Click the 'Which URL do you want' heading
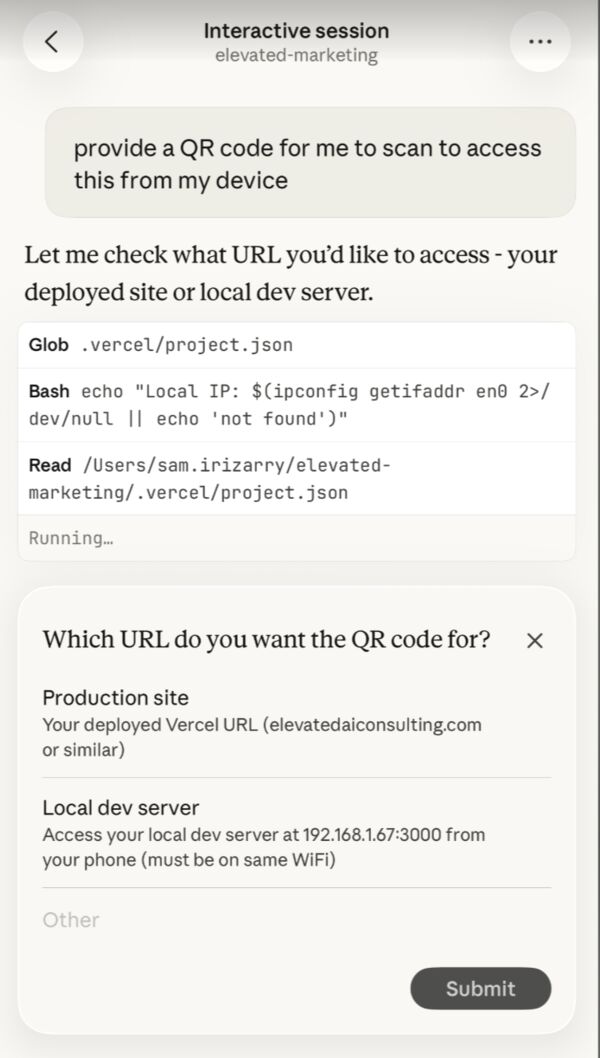 [x=266, y=640]
